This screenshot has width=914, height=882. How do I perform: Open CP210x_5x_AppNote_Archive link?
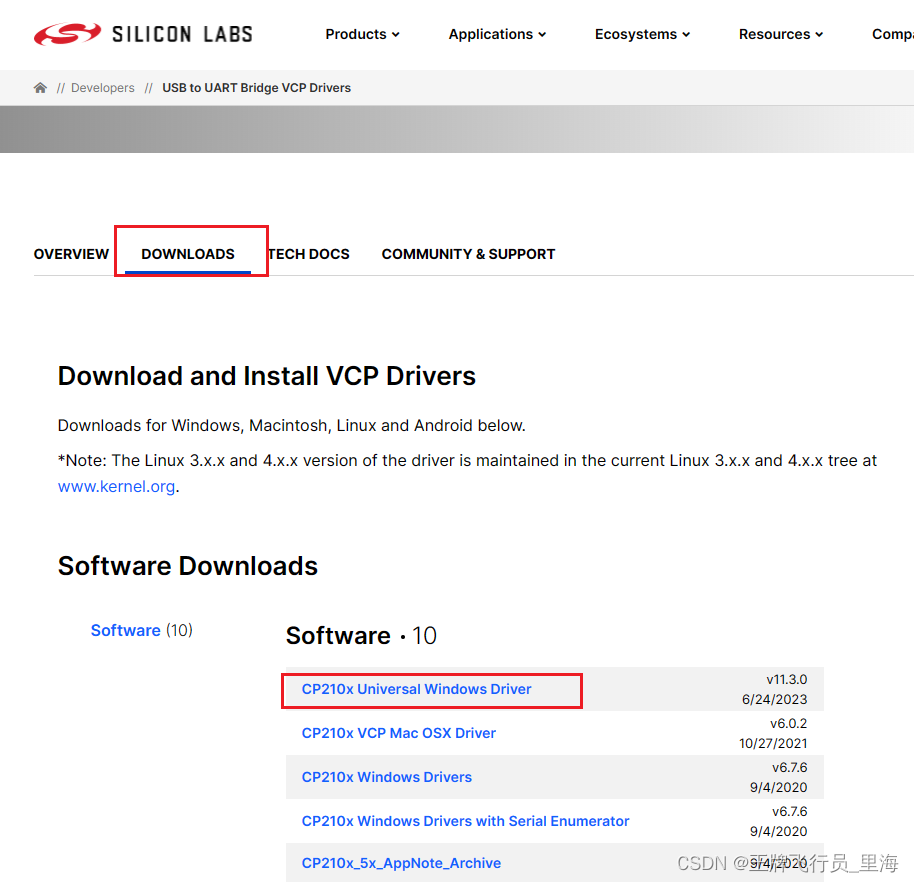click(401, 863)
